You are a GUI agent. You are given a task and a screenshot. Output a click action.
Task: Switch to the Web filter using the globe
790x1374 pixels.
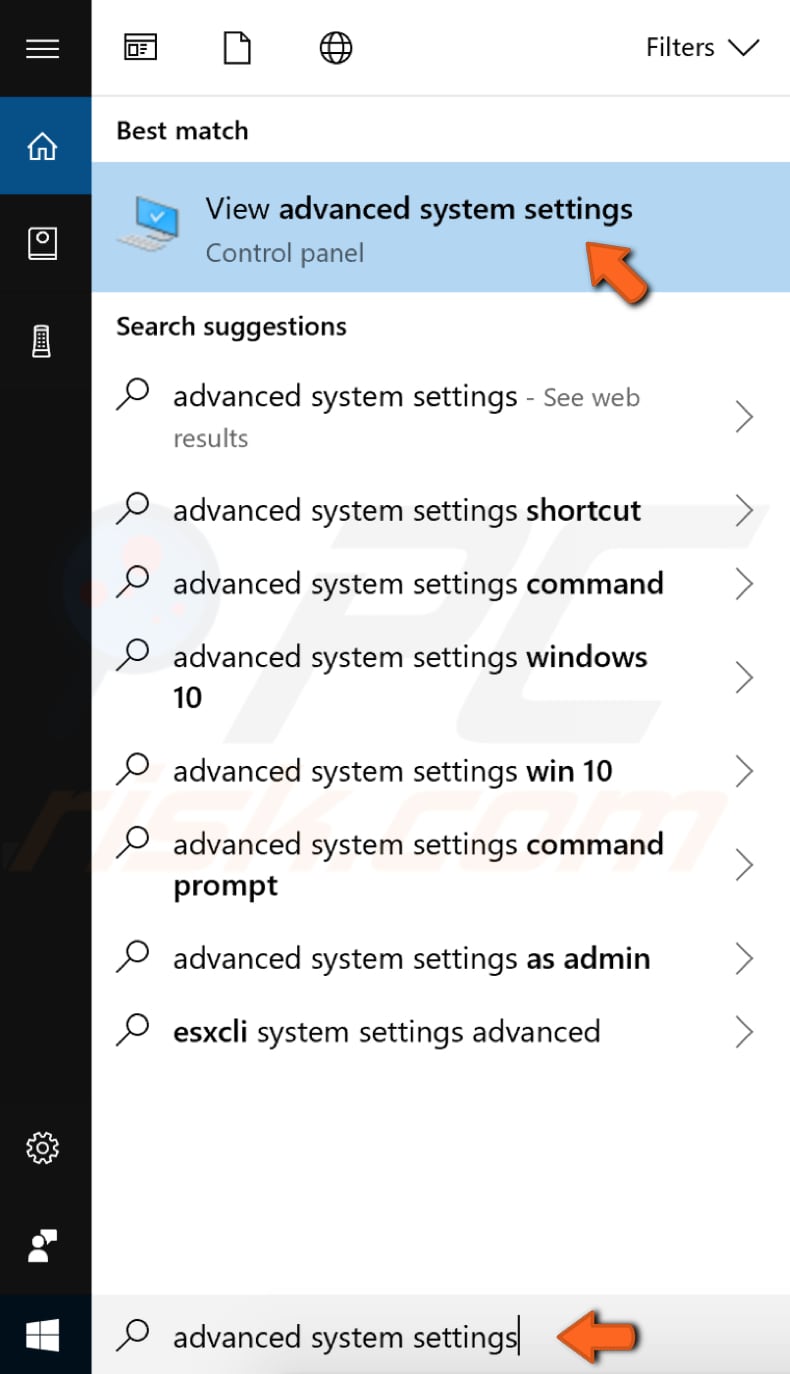coord(335,47)
